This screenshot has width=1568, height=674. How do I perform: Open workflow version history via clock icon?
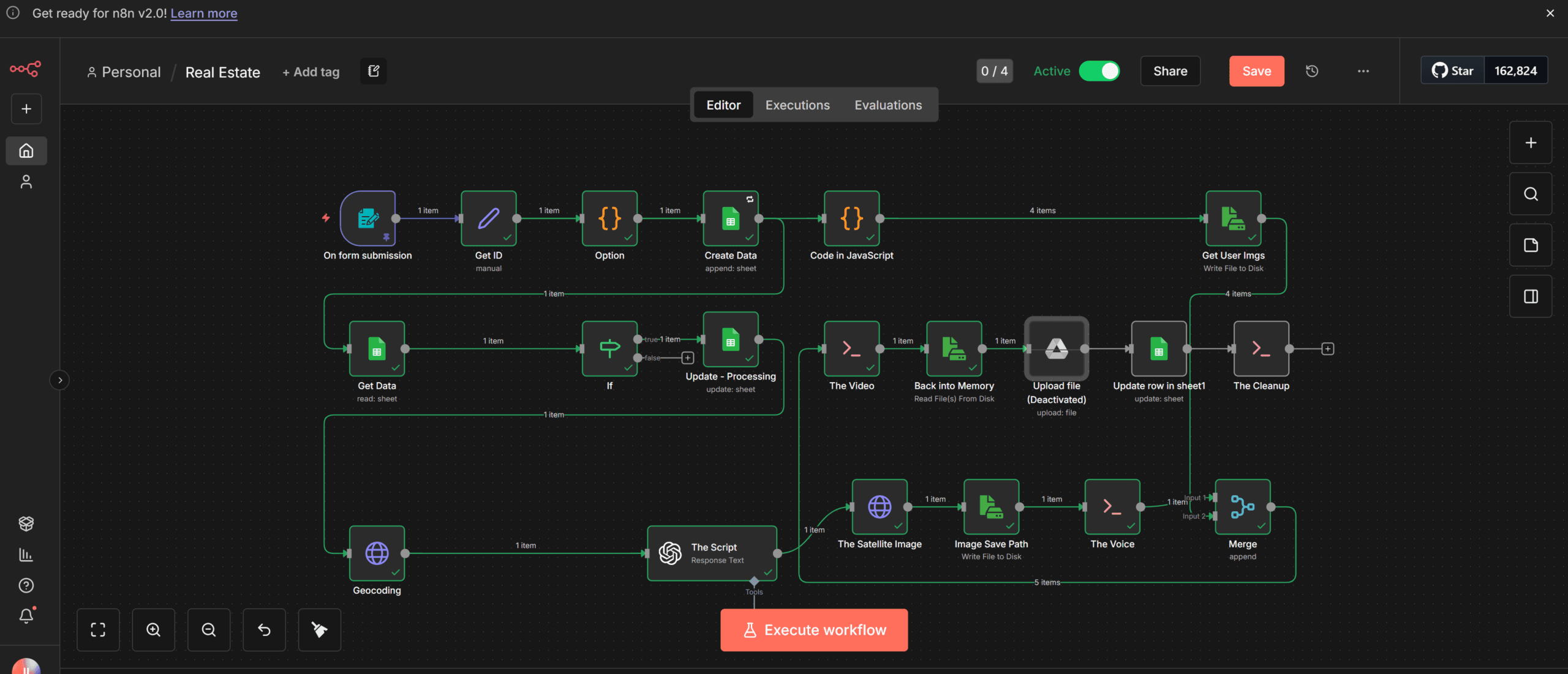[1312, 71]
